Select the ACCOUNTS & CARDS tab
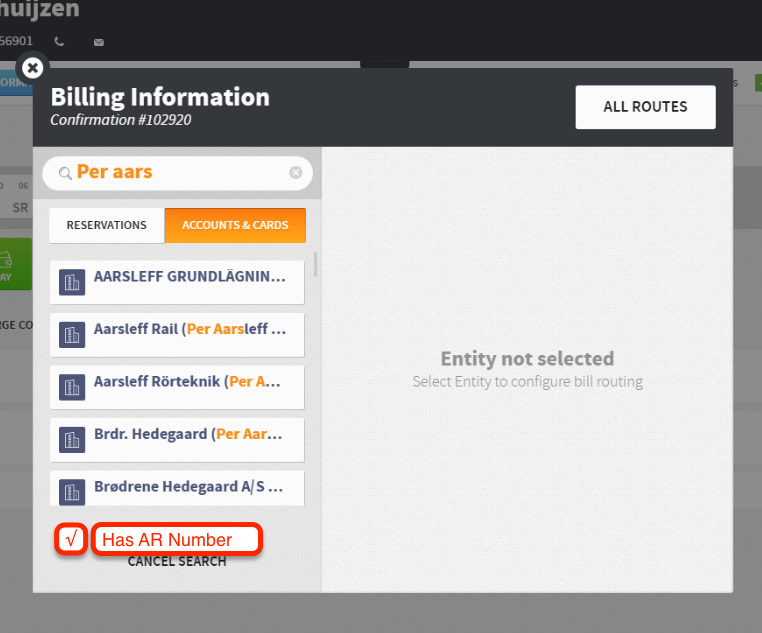Viewport: 762px width, 633px height. (235, 225)
